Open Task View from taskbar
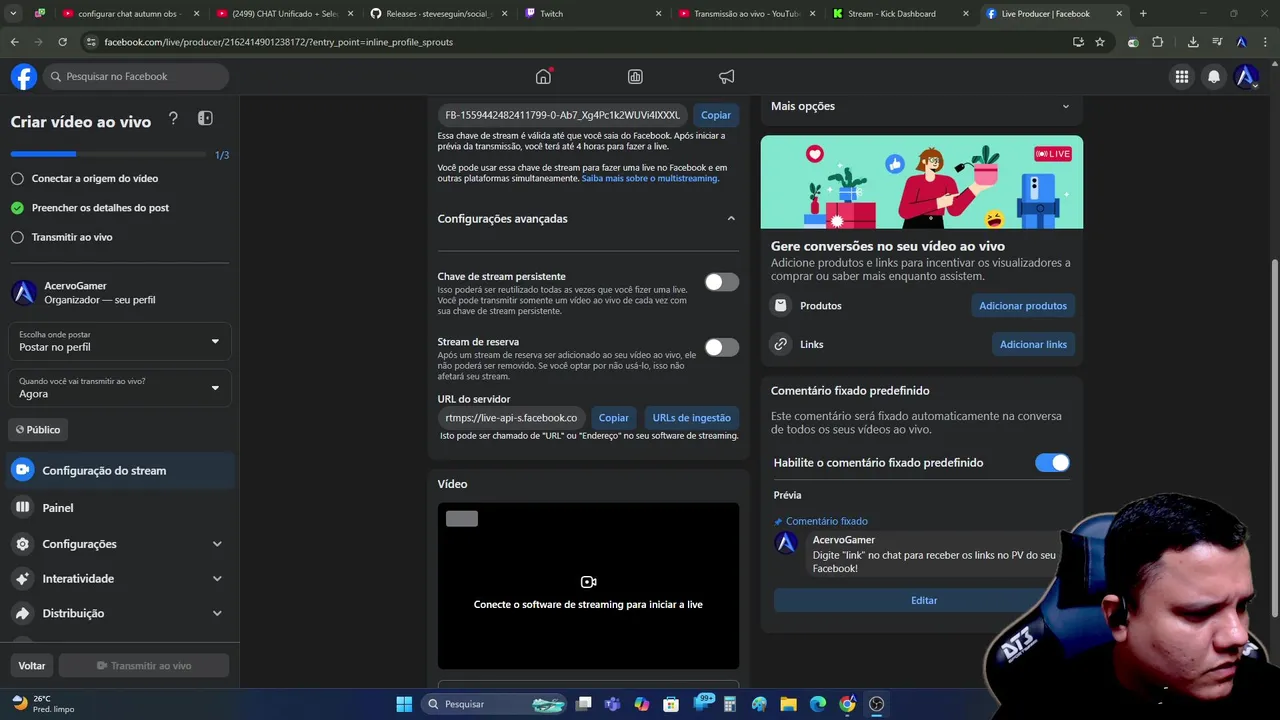Viewport: 1280px width, 720px height. coord(584,704)
